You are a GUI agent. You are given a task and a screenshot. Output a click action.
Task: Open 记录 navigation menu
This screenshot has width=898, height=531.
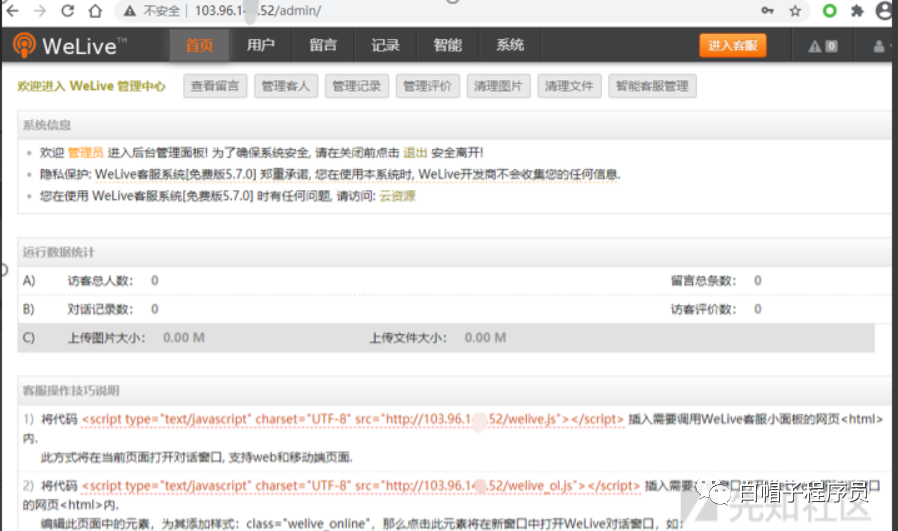(x=385, y=45)
